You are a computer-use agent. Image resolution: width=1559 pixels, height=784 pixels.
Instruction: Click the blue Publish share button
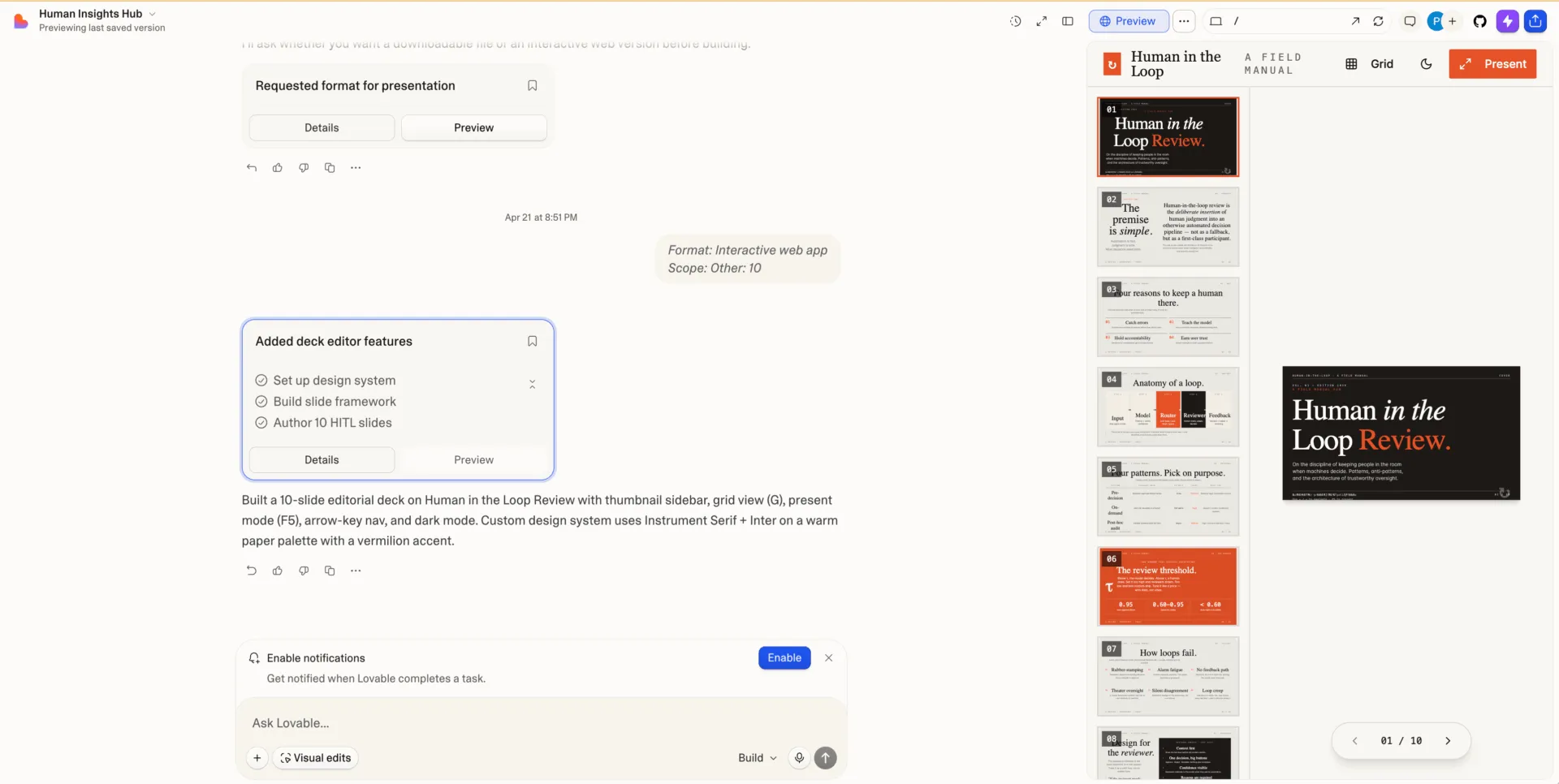1535,21
